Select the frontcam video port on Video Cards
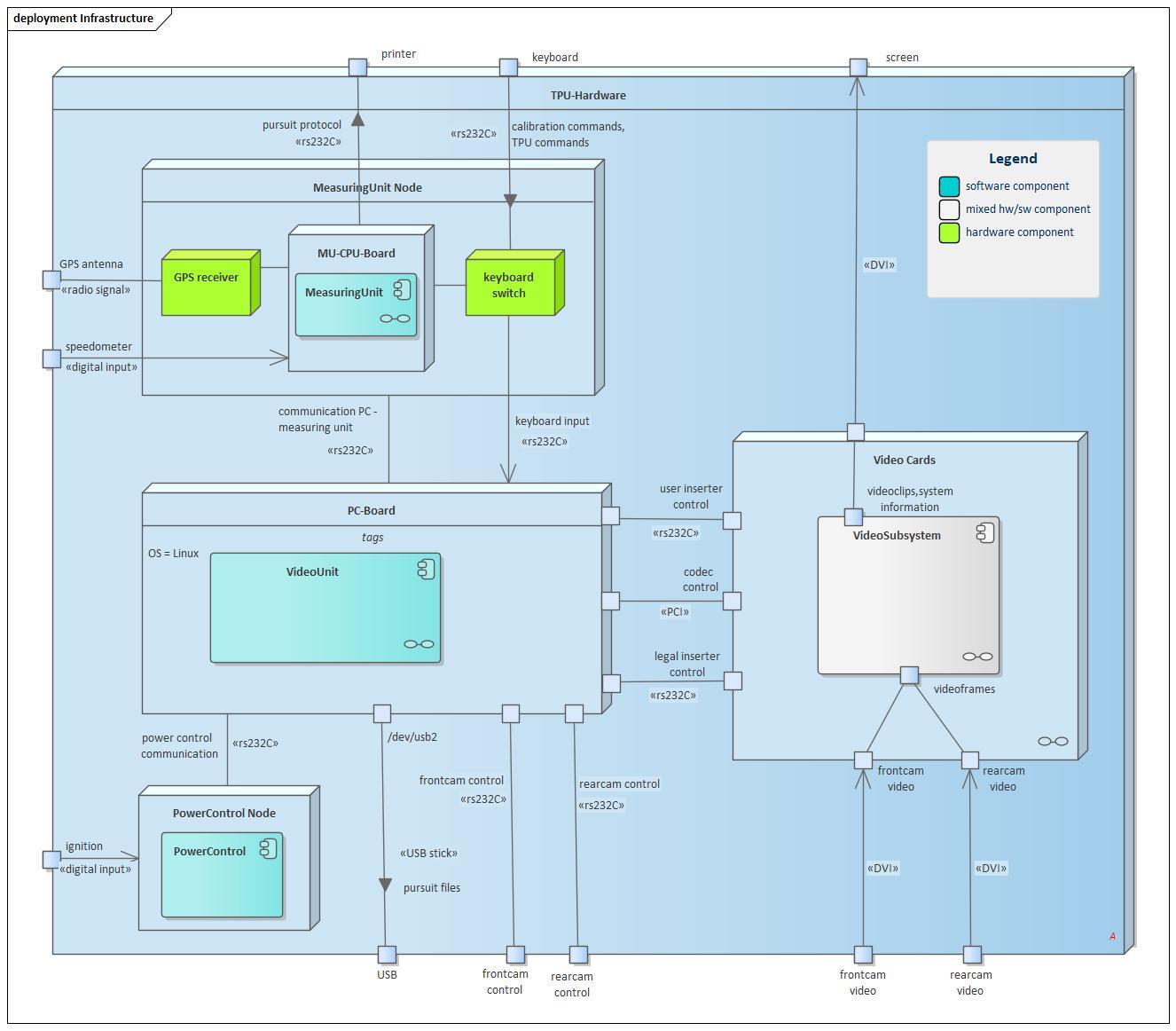 (863, 760)
